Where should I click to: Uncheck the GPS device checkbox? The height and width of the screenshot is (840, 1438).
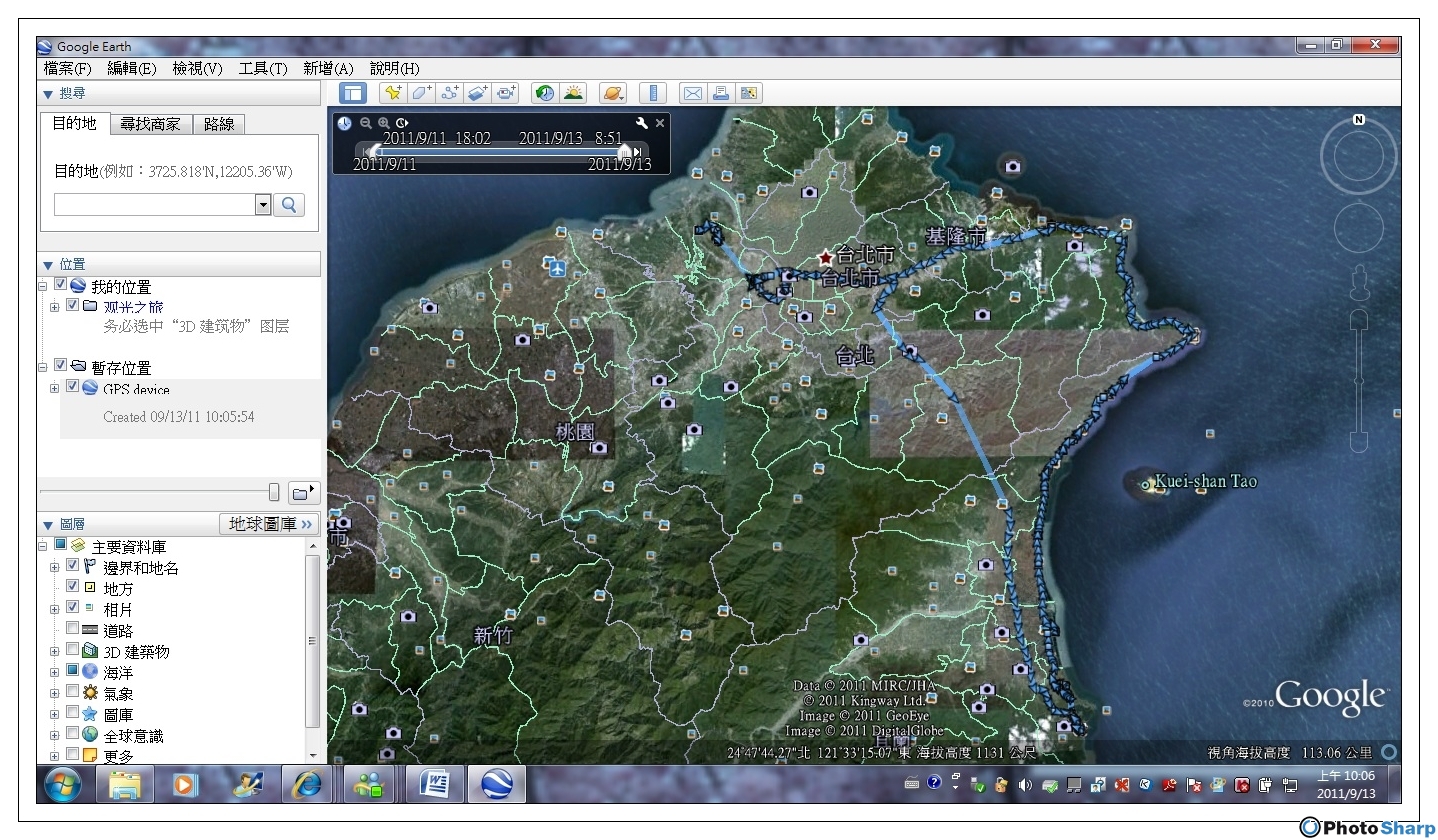pos(73,387)
